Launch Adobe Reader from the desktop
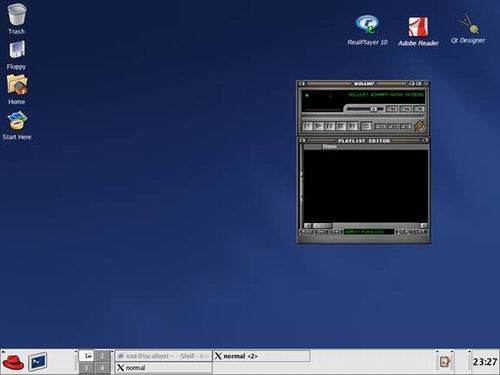 click(418, 31)
